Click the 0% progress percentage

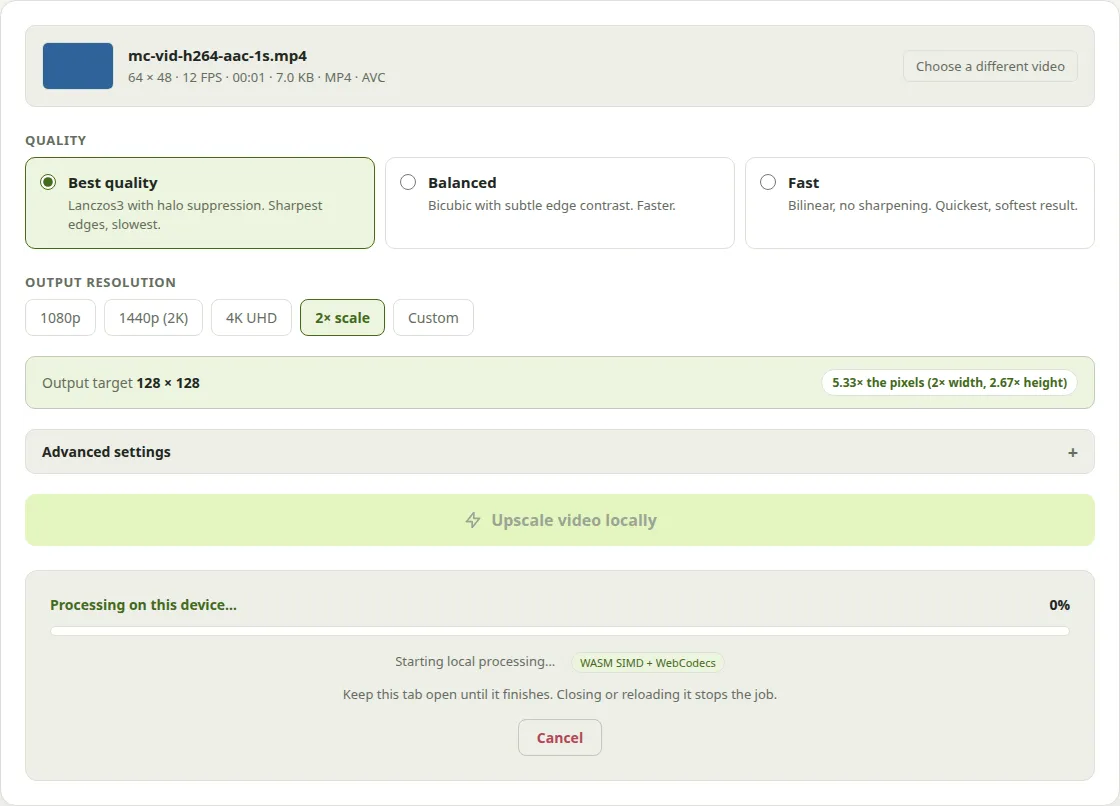click(1059, 605)
